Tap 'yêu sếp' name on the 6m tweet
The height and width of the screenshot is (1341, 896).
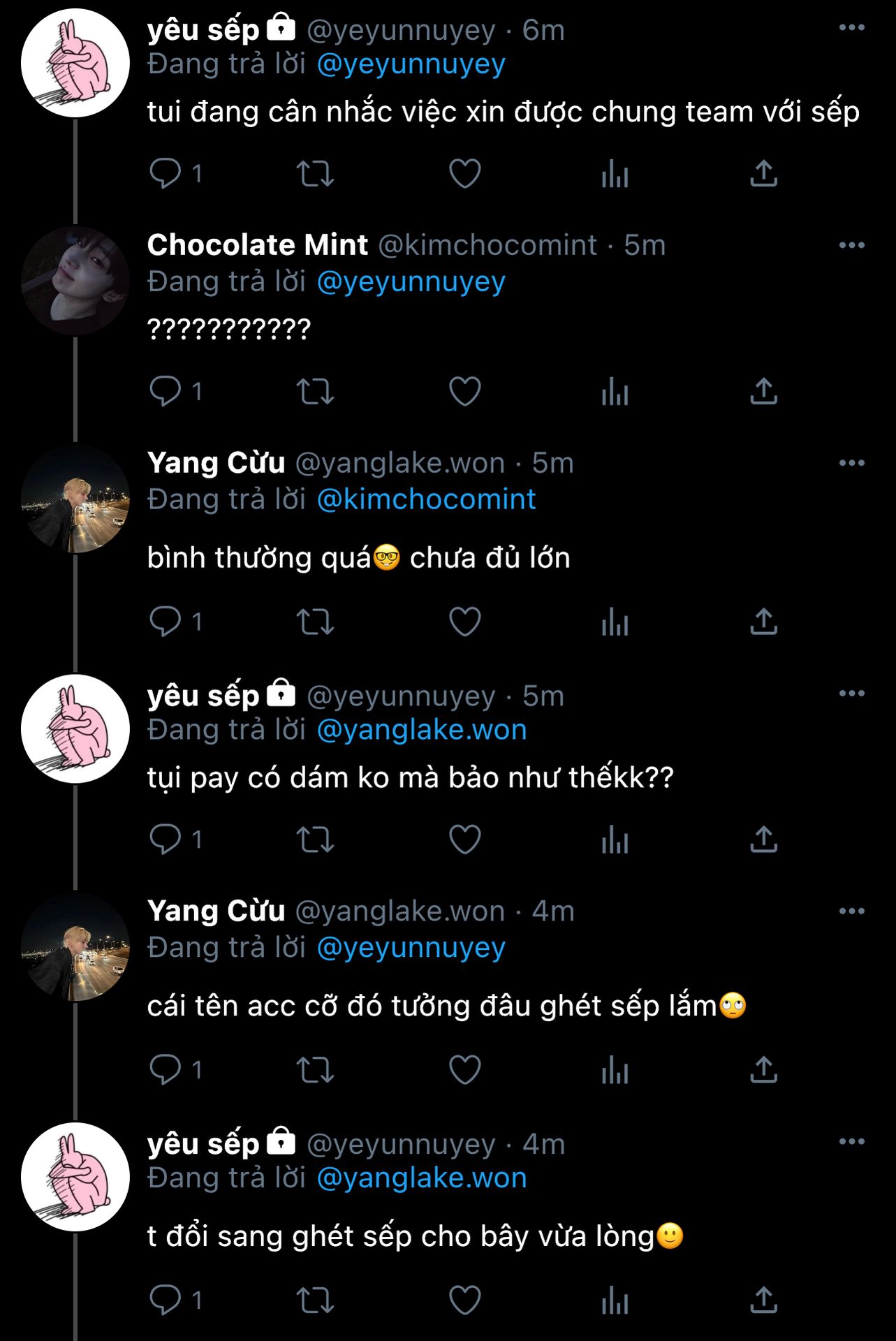click(203, 30)
